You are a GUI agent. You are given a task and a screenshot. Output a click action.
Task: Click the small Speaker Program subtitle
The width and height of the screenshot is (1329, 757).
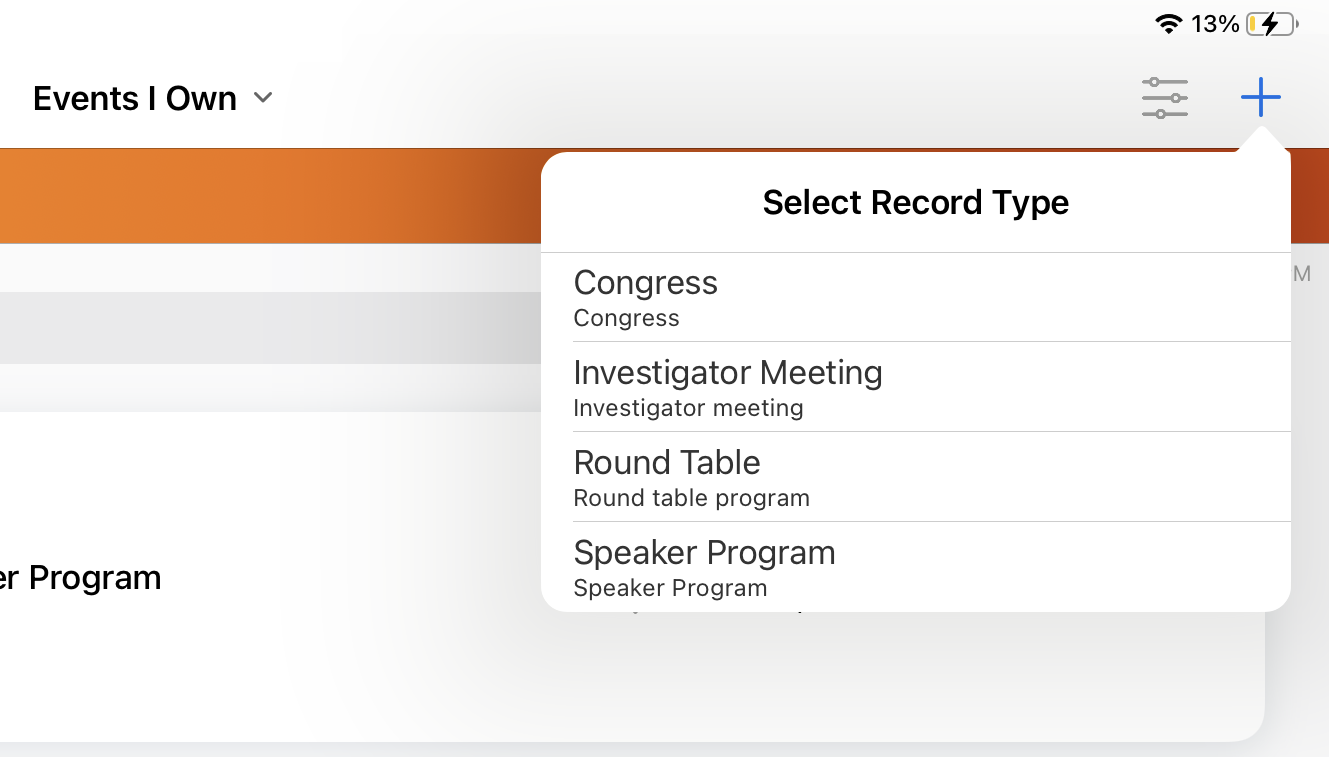click(x=670, y=588)
